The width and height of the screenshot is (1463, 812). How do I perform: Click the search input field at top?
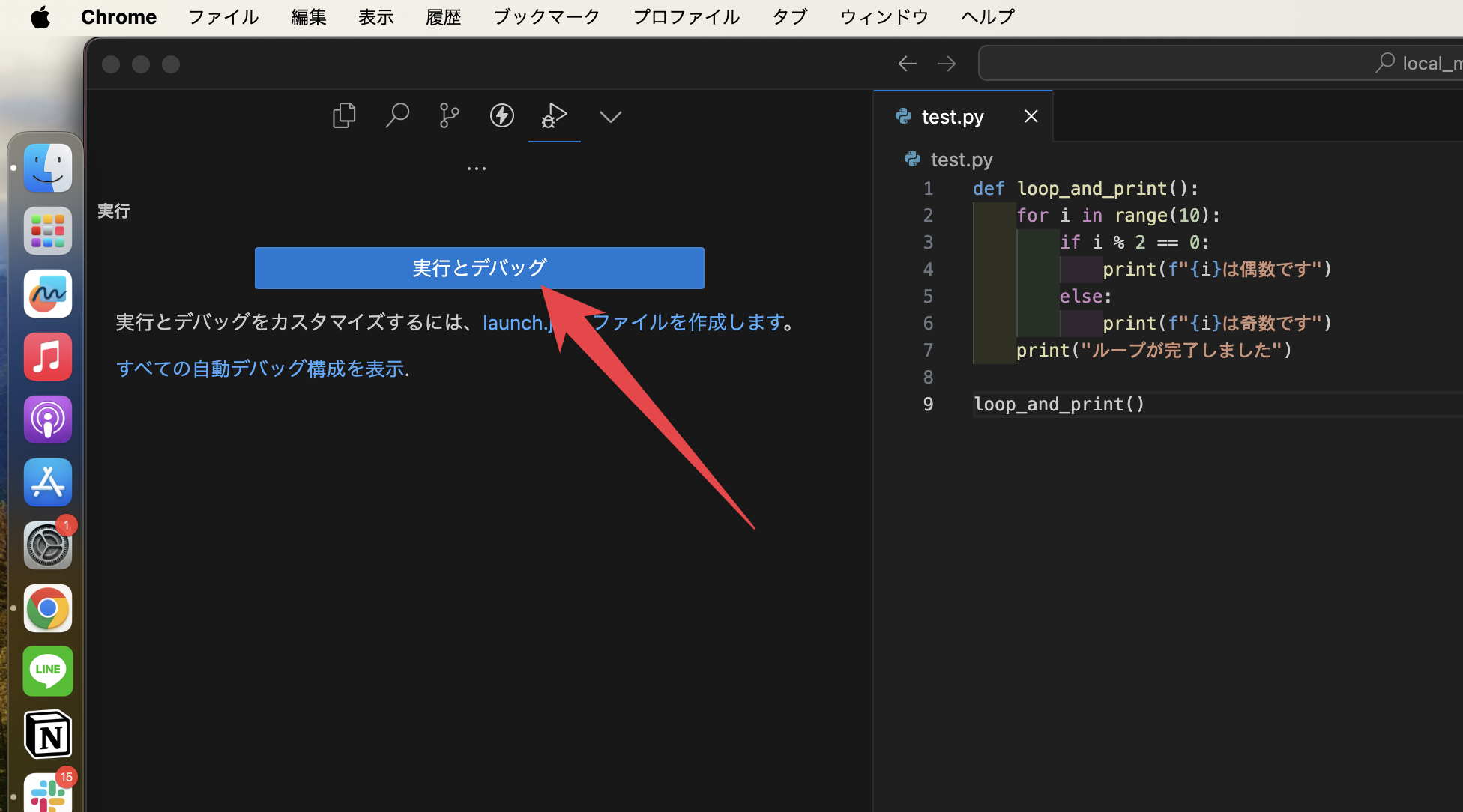pyautogui.click(x=1199, y=63)
